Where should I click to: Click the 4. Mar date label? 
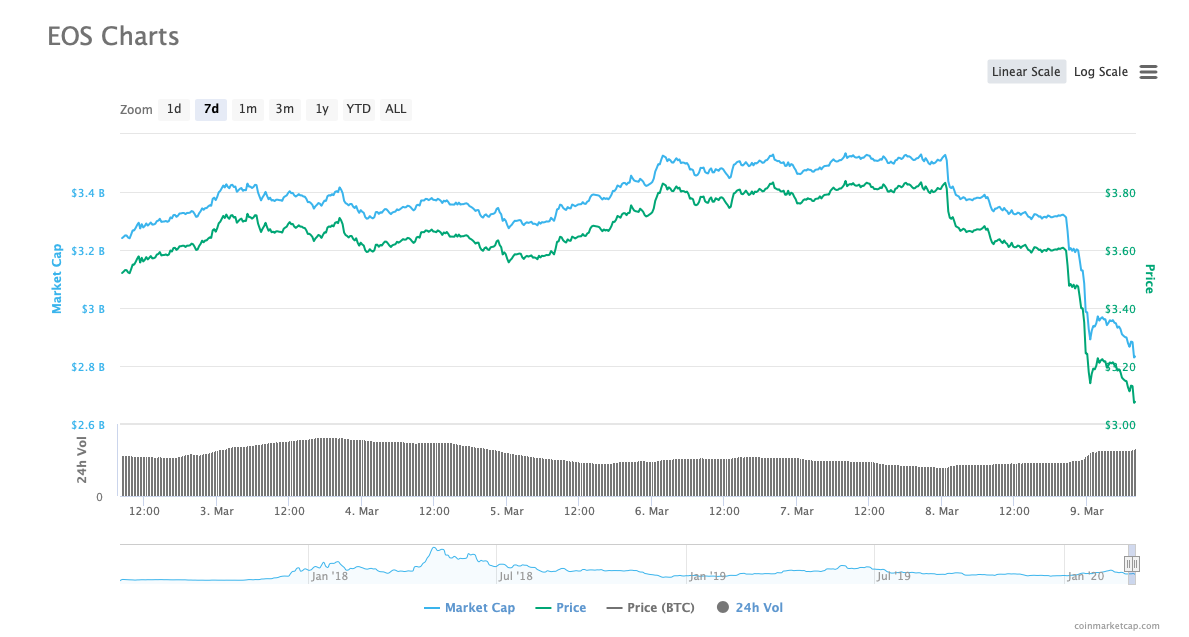(362, 511)
